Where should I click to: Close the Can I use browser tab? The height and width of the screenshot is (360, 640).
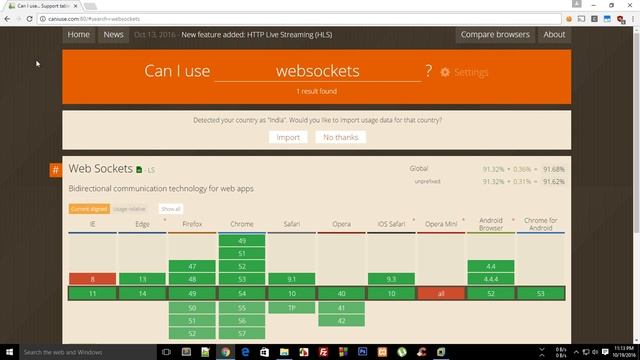click(x=75, y=6)
